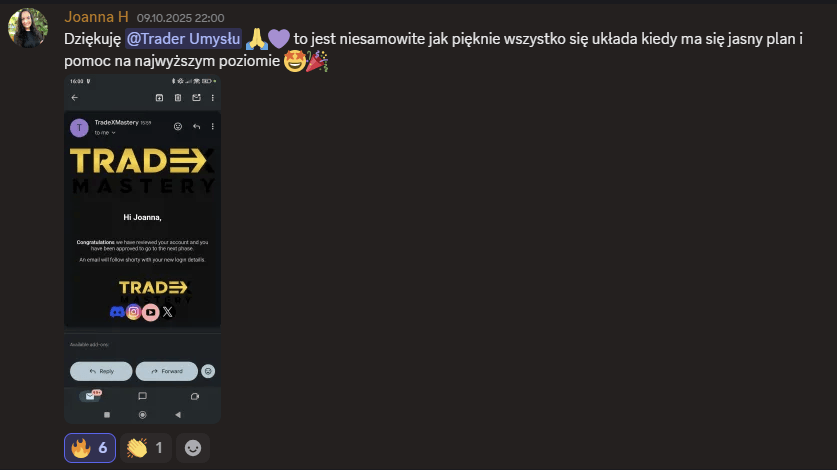
Task: Click the trash delete icon in the email
Action: (178, 98)
